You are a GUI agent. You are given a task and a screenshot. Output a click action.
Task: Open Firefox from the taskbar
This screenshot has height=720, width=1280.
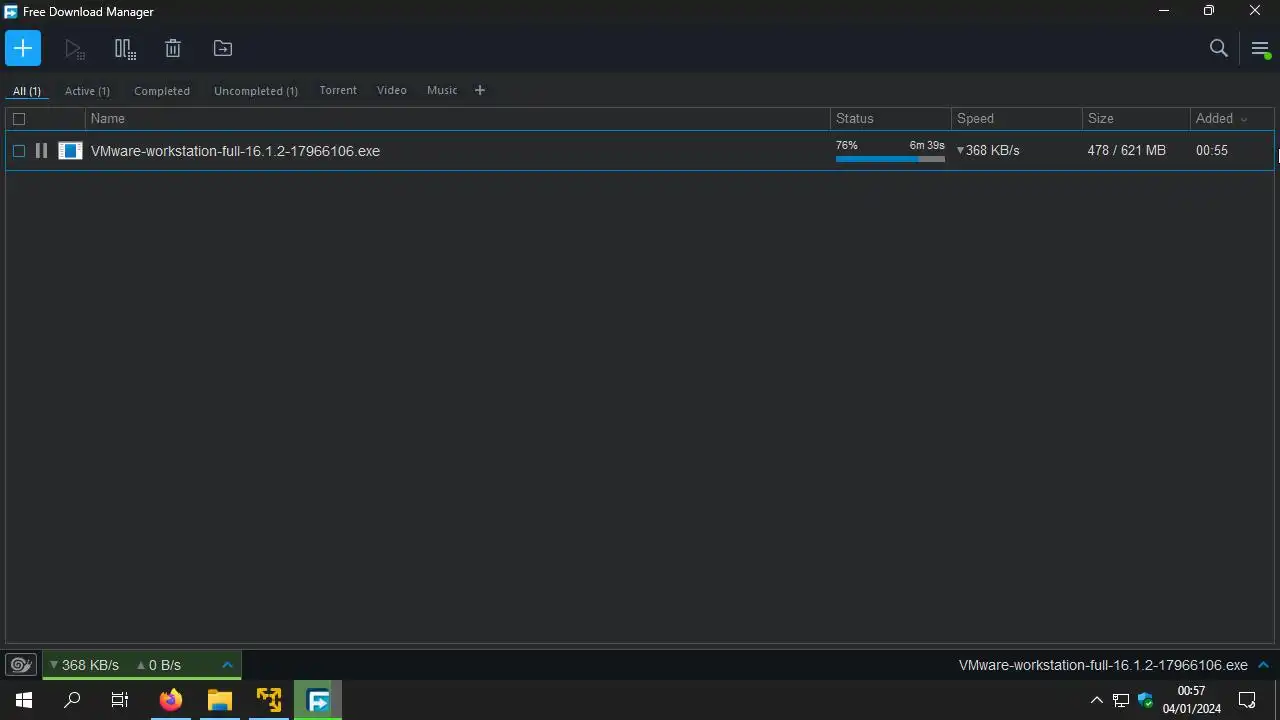[x=171, y=700]
